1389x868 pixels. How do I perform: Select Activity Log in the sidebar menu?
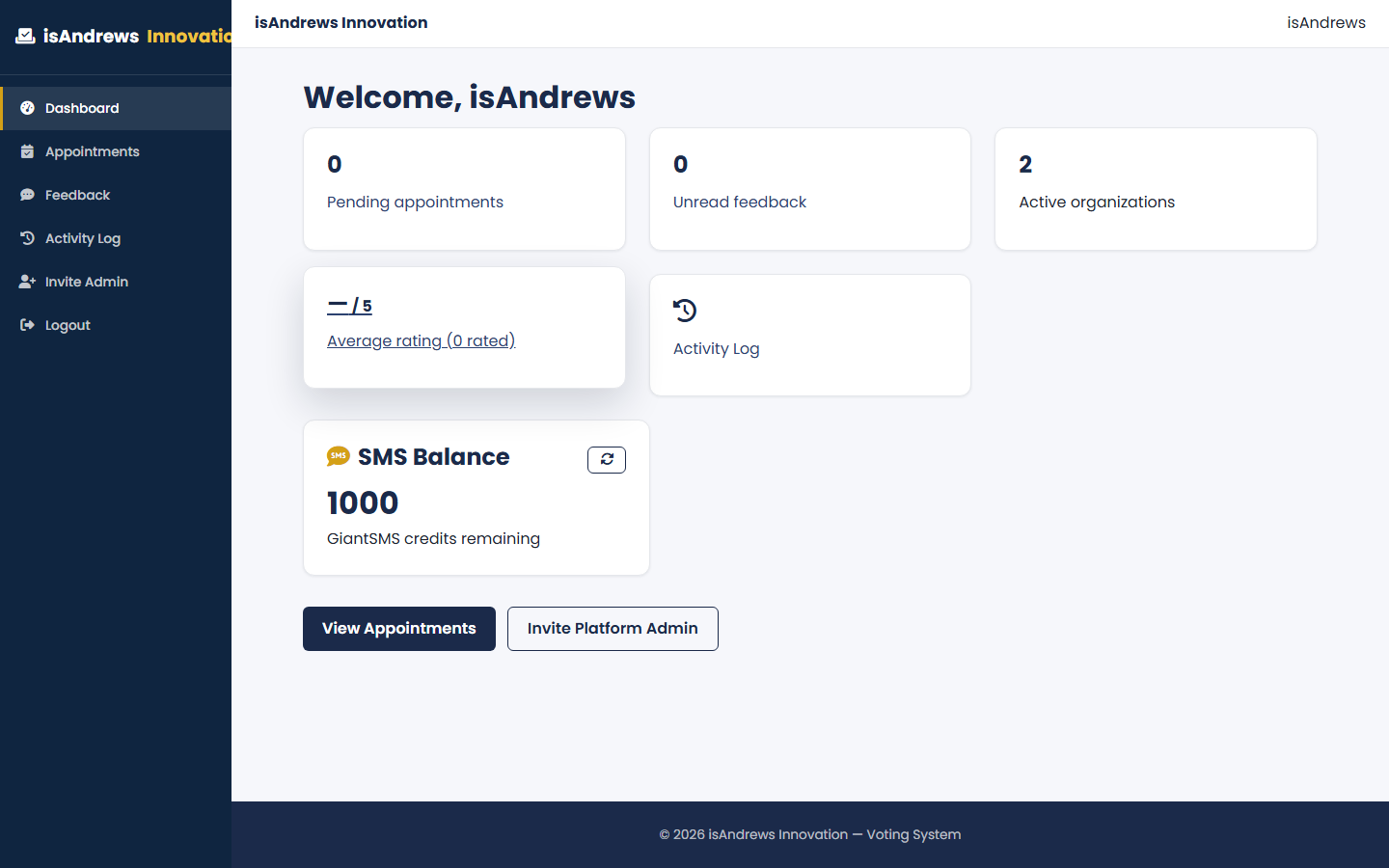click(116, 238)
